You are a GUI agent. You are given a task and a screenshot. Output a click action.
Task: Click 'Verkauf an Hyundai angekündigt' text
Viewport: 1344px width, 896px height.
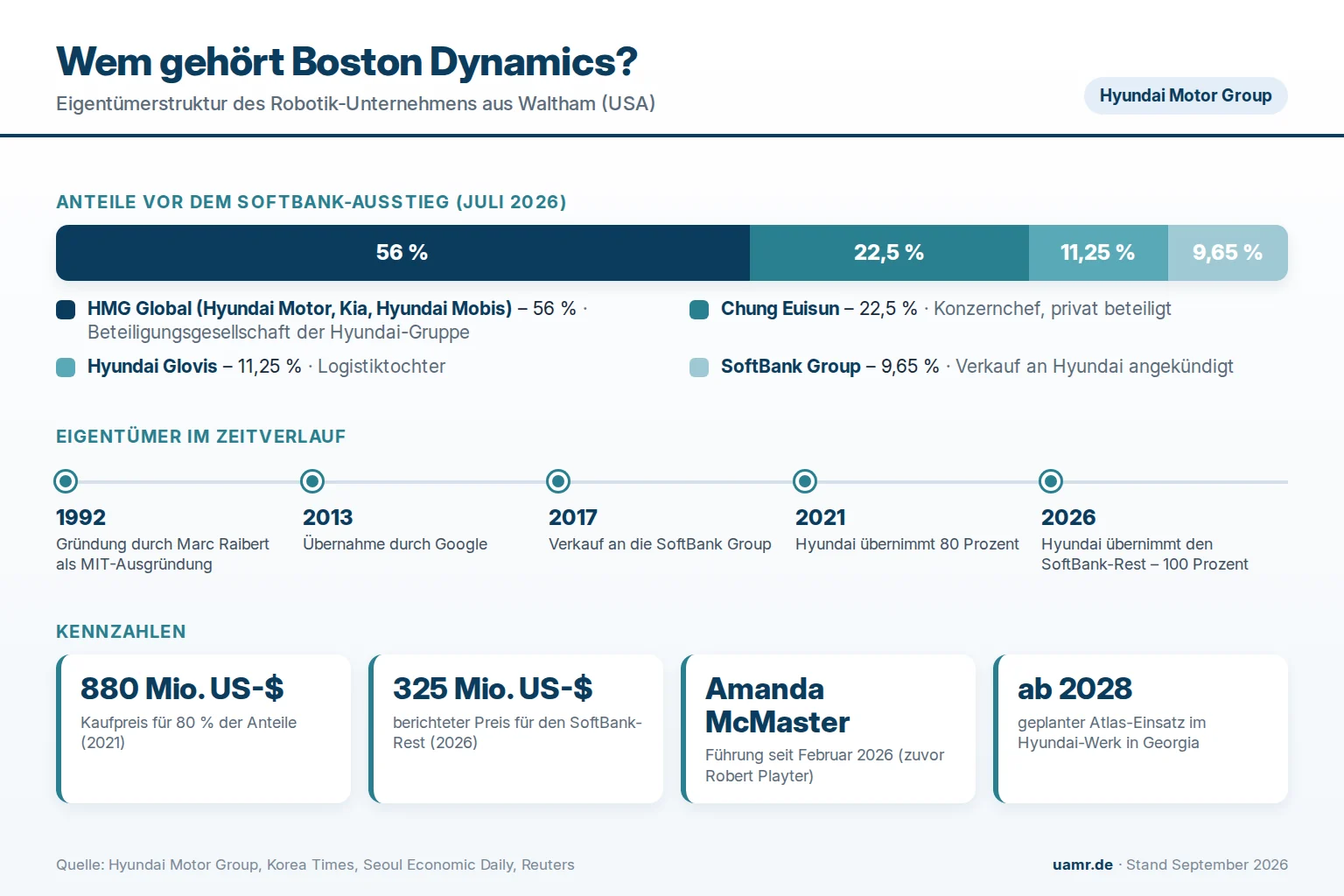click(1095, 367)
